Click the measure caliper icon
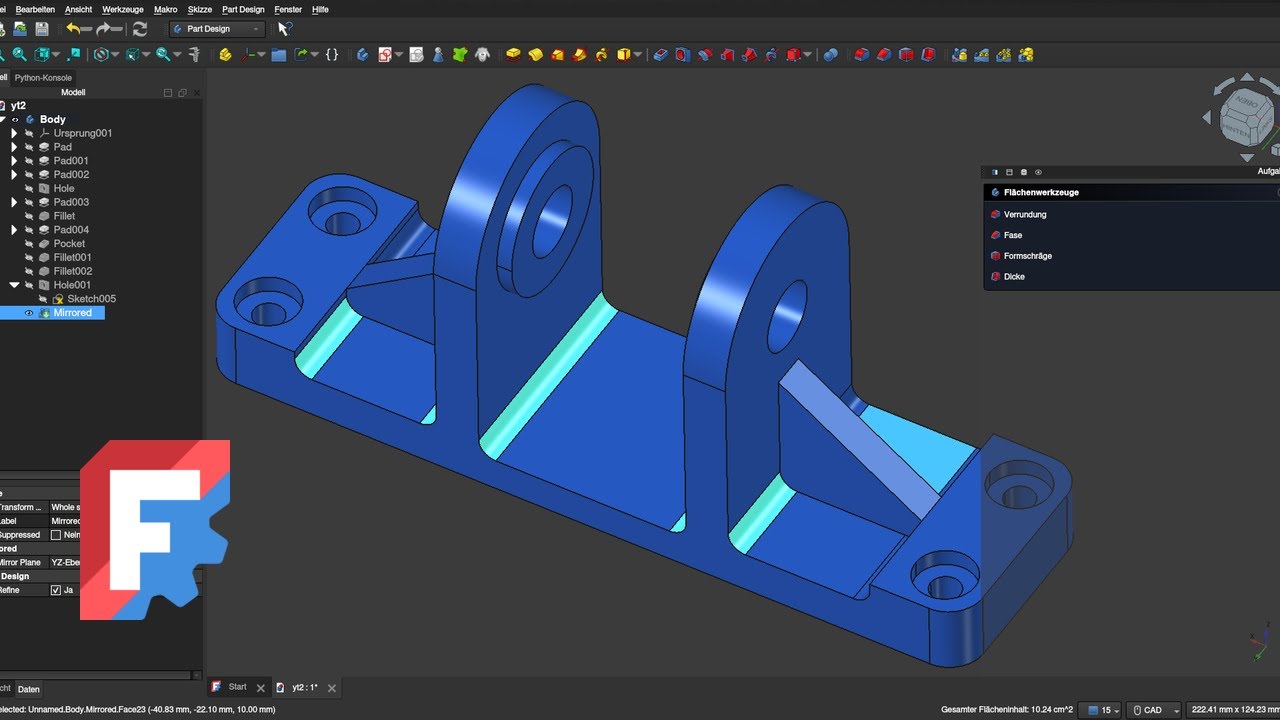Screen dimensions: 1280x720 click(194, 55)
